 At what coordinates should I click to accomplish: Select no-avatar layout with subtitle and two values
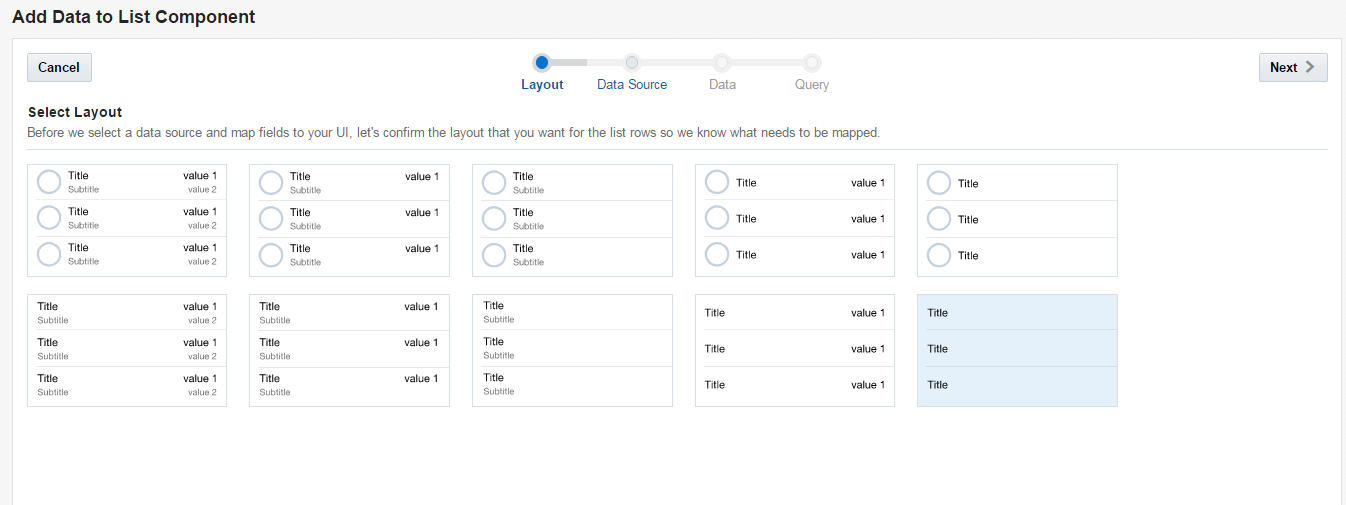point(127,350)
